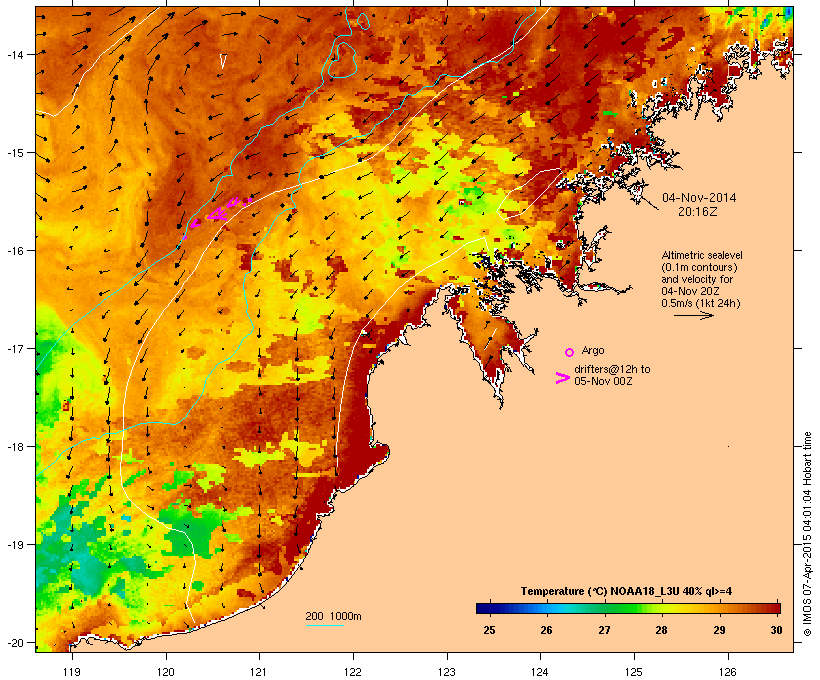
Task: Click colorbar tick label 28
Action: [x=661, y=630]
